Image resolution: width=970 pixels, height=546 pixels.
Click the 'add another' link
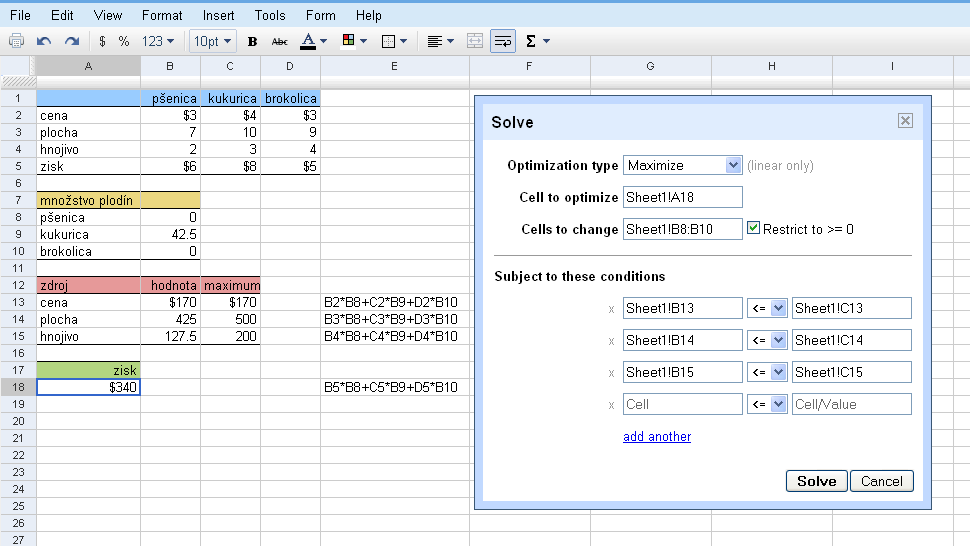pos(656,437)
